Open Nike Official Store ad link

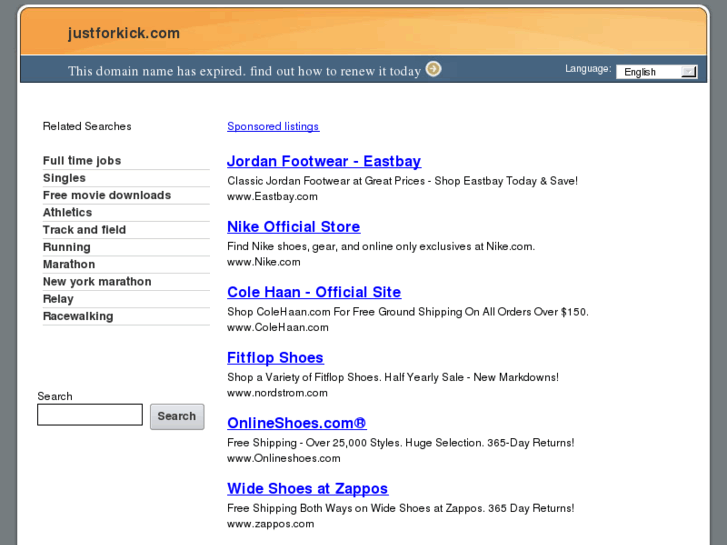(x=293, y=226)
